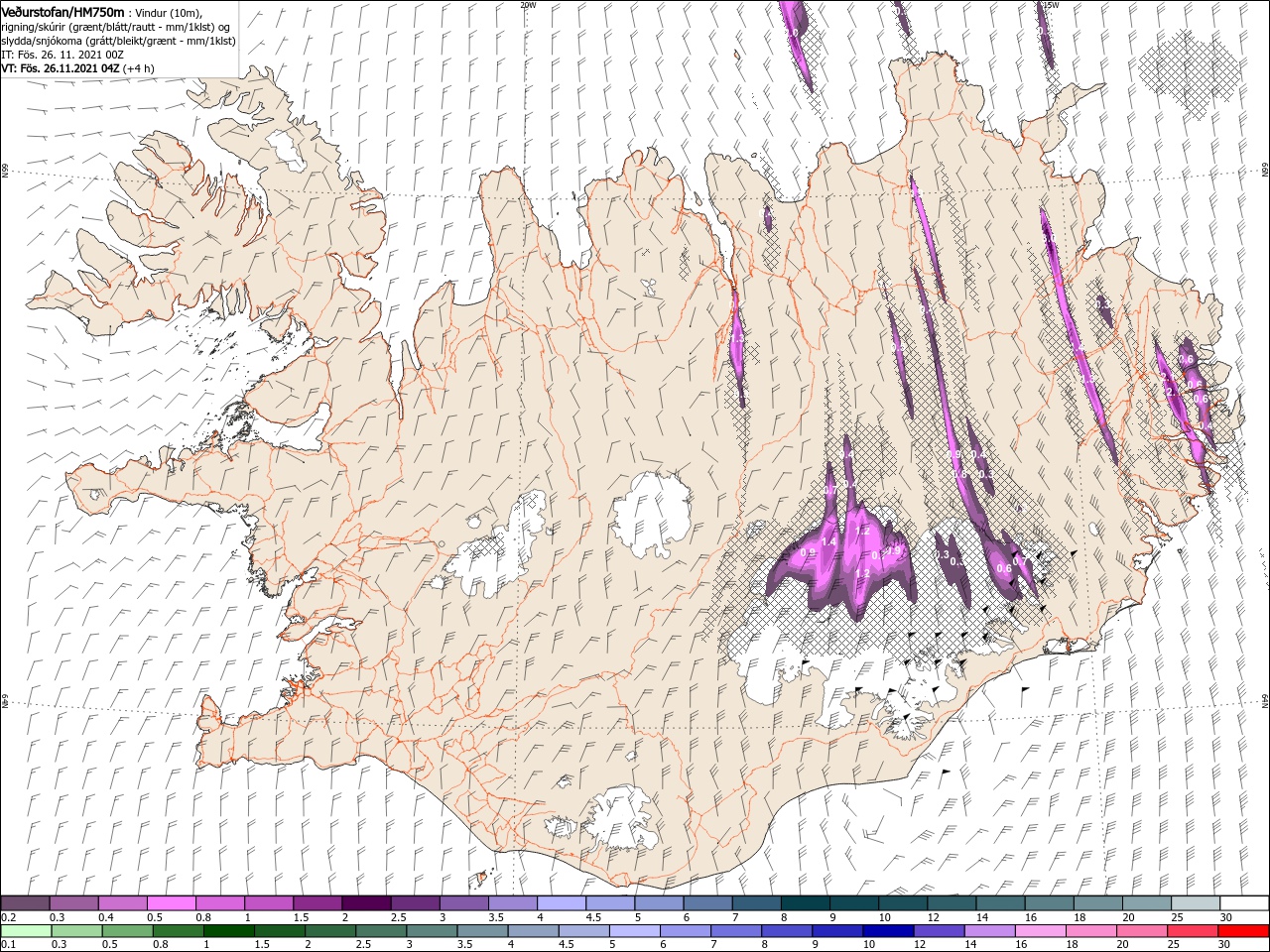Click the '0.1' label under the rain legend
This screenshot has height=952, width=1270.
(x=9, y=945)
